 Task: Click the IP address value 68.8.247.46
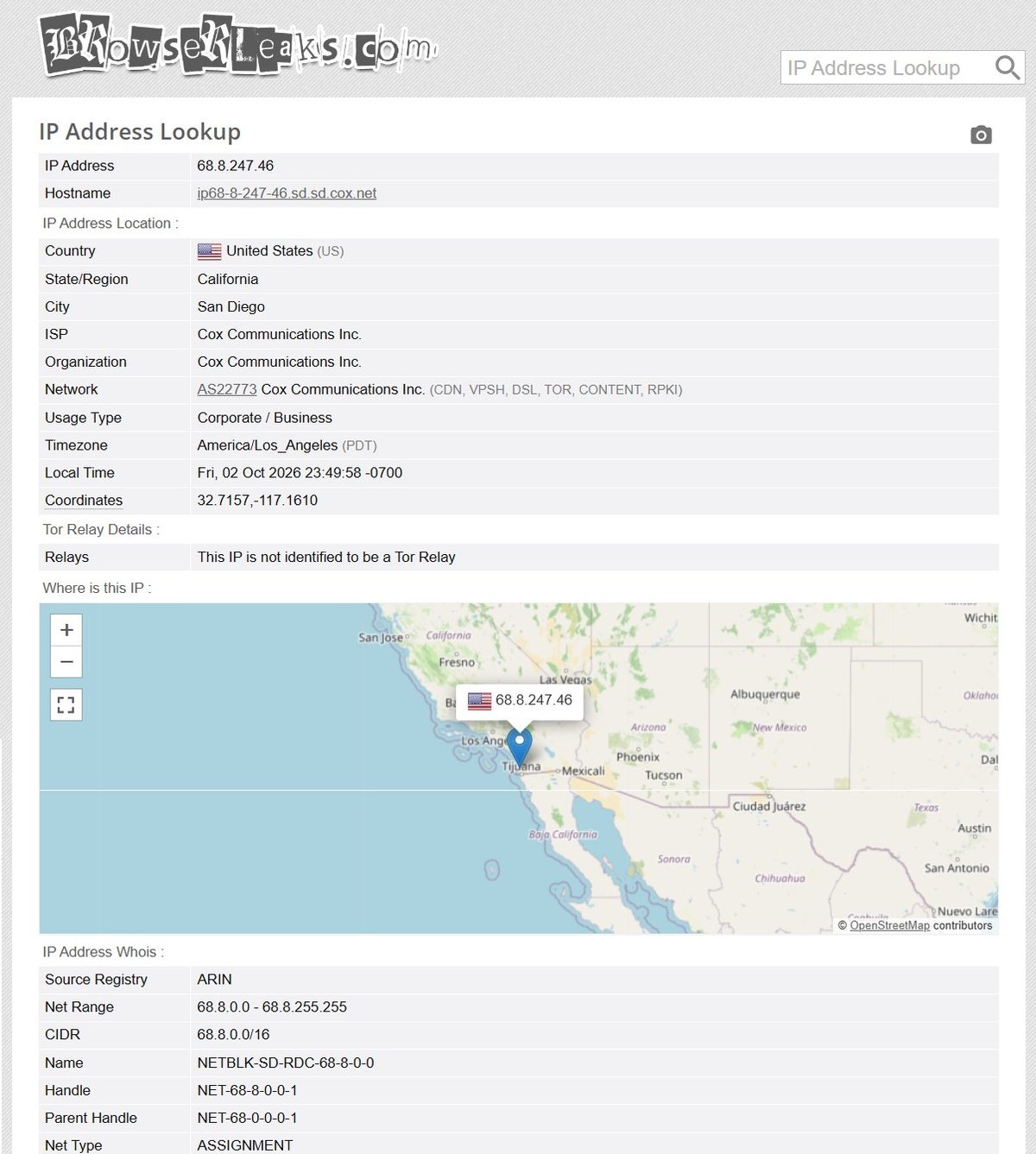[236, 166]
